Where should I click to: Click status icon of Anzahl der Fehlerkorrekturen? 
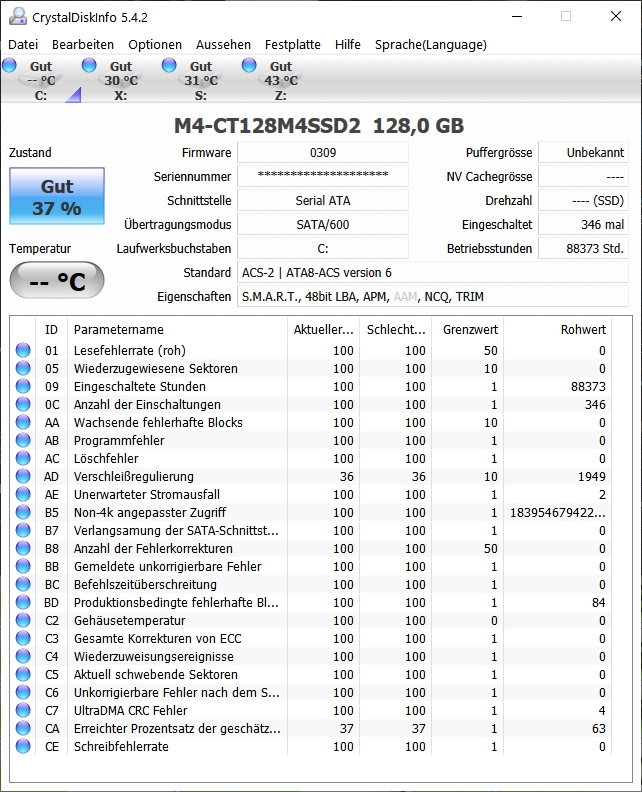[x=23, y=548]
